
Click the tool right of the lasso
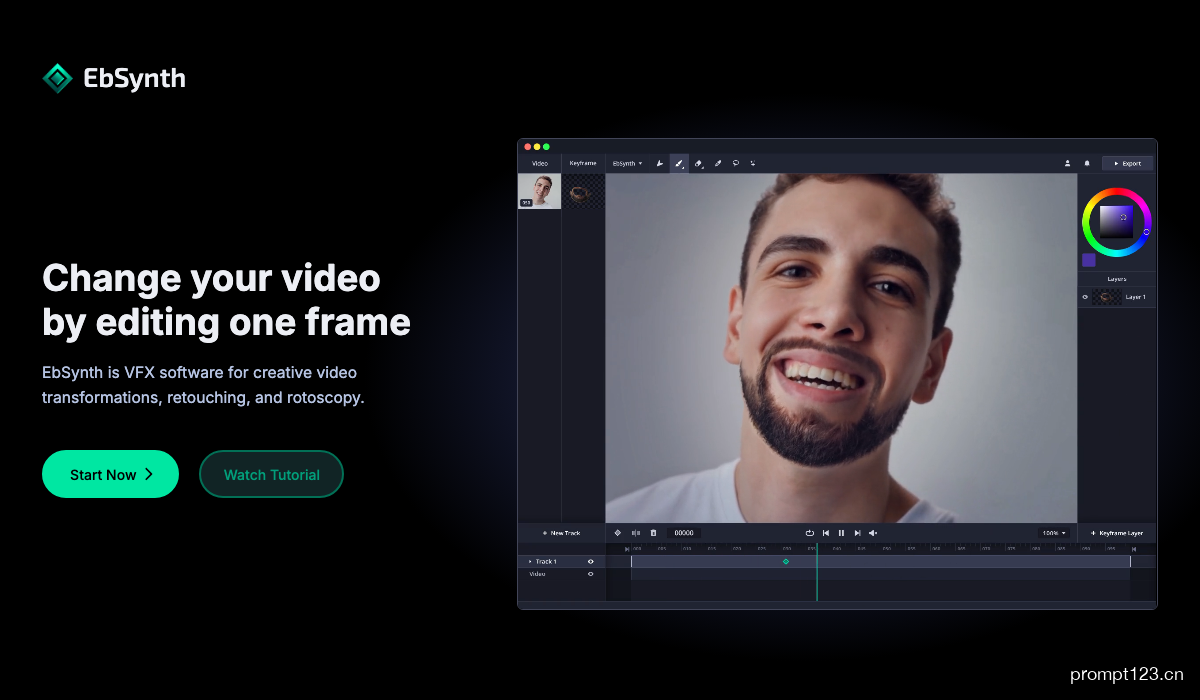753,163
